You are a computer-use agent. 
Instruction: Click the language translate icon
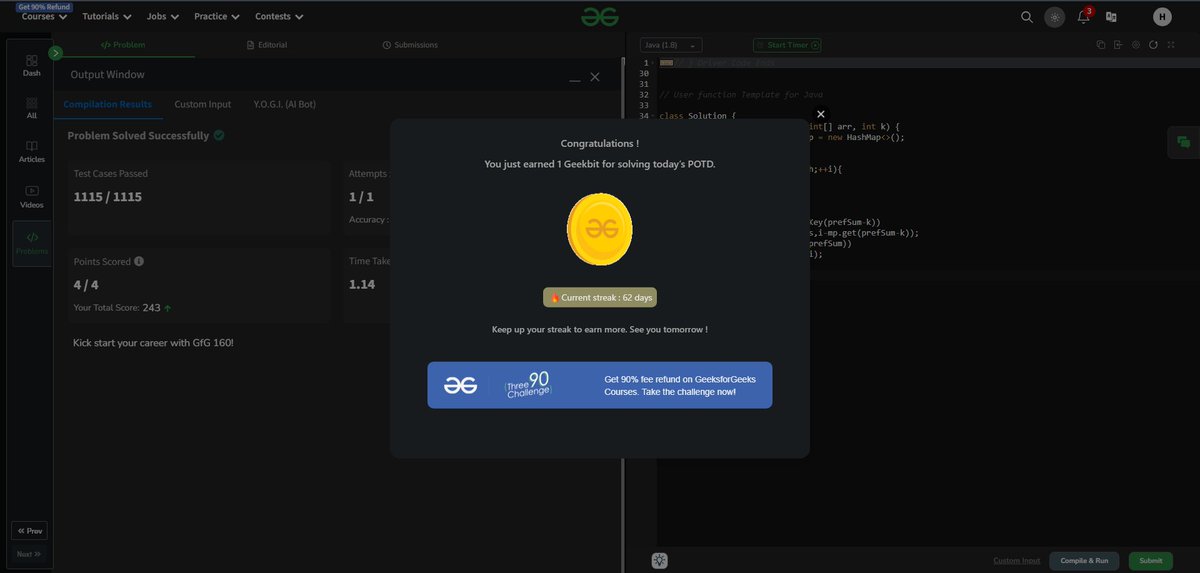coord(1111,16)
